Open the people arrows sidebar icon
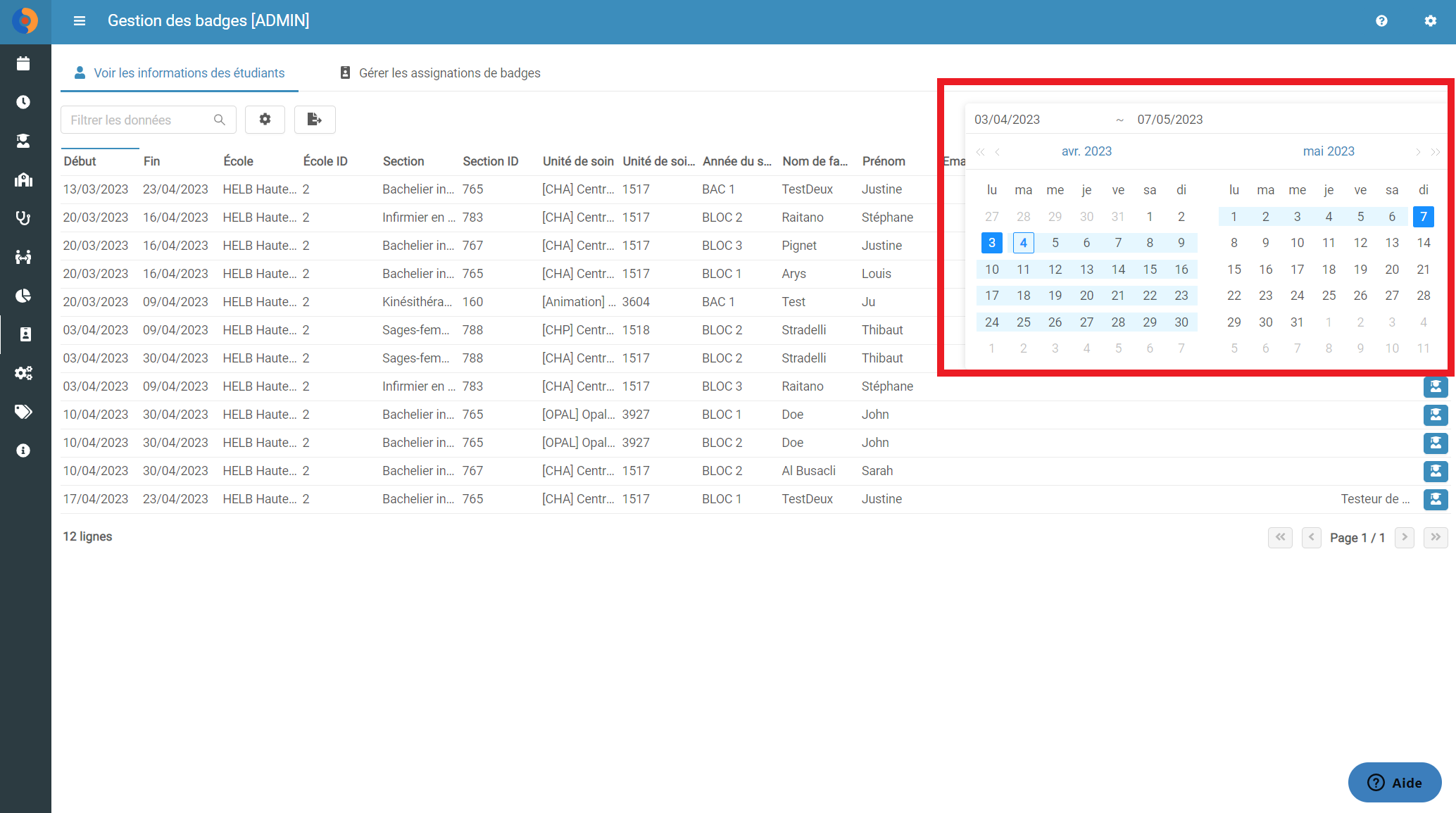 point(23,257)
